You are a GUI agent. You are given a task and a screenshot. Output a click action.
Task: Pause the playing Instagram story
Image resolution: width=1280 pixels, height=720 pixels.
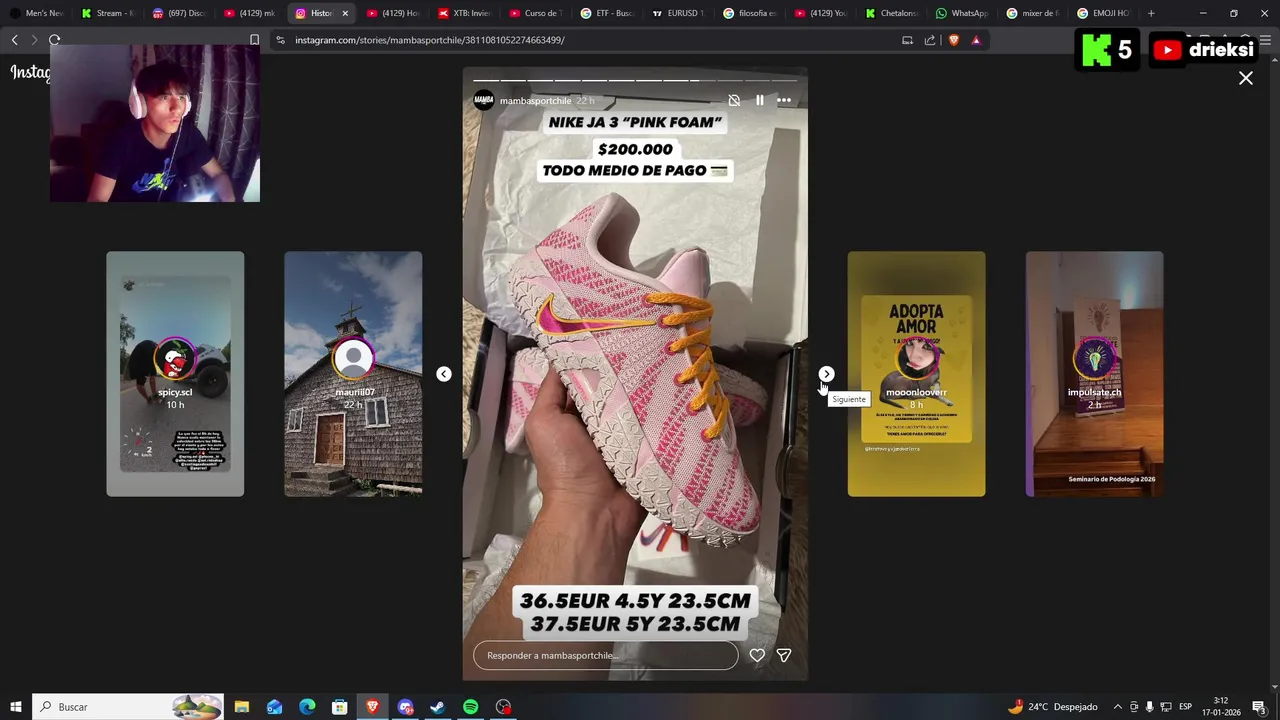click(760, 100)
